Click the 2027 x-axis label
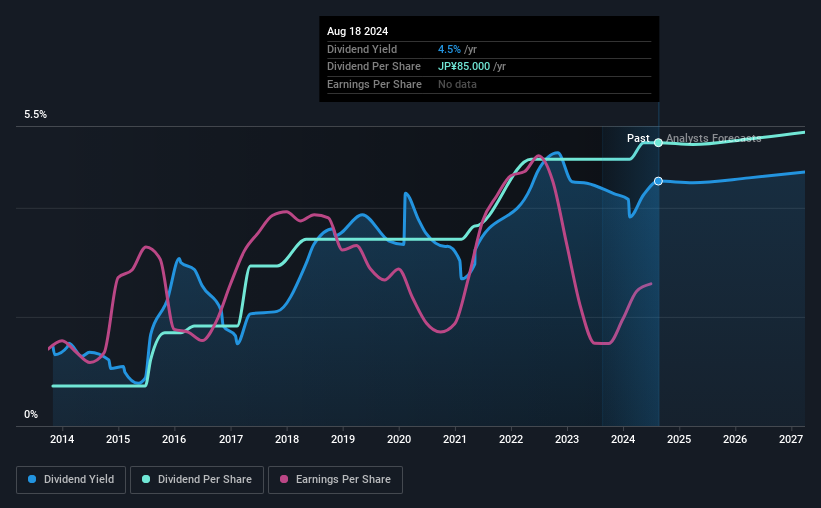The height and width of the screenshot is (508, 821). (791, 439)
